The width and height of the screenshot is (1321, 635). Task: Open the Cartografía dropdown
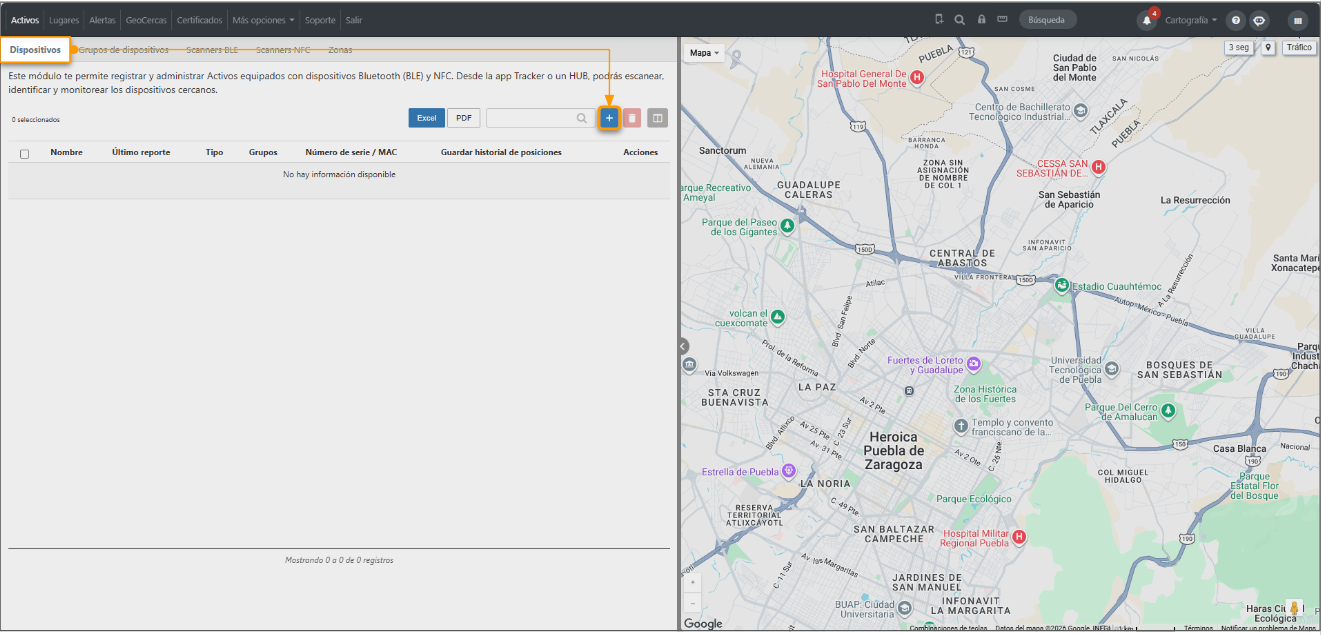(x=1191, y=20)
